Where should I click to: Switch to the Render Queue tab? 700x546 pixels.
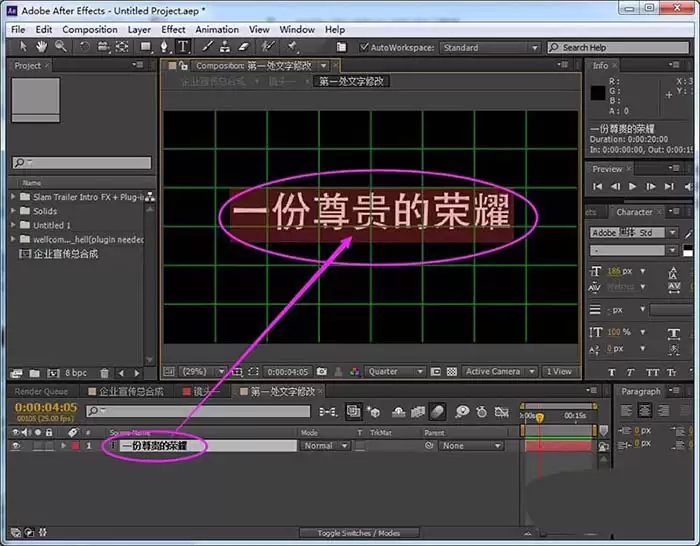point(41,392)
